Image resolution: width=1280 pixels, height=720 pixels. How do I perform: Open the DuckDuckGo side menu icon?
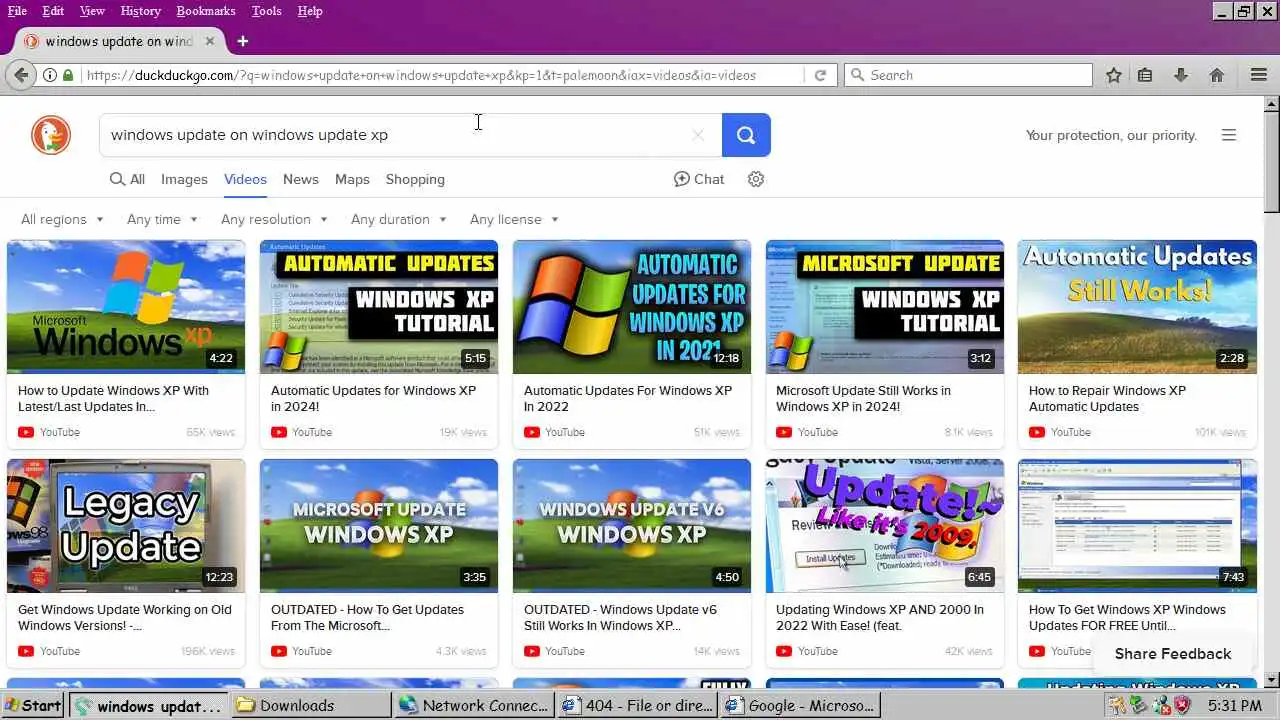pyautogui.click(x=1229, y=135)
